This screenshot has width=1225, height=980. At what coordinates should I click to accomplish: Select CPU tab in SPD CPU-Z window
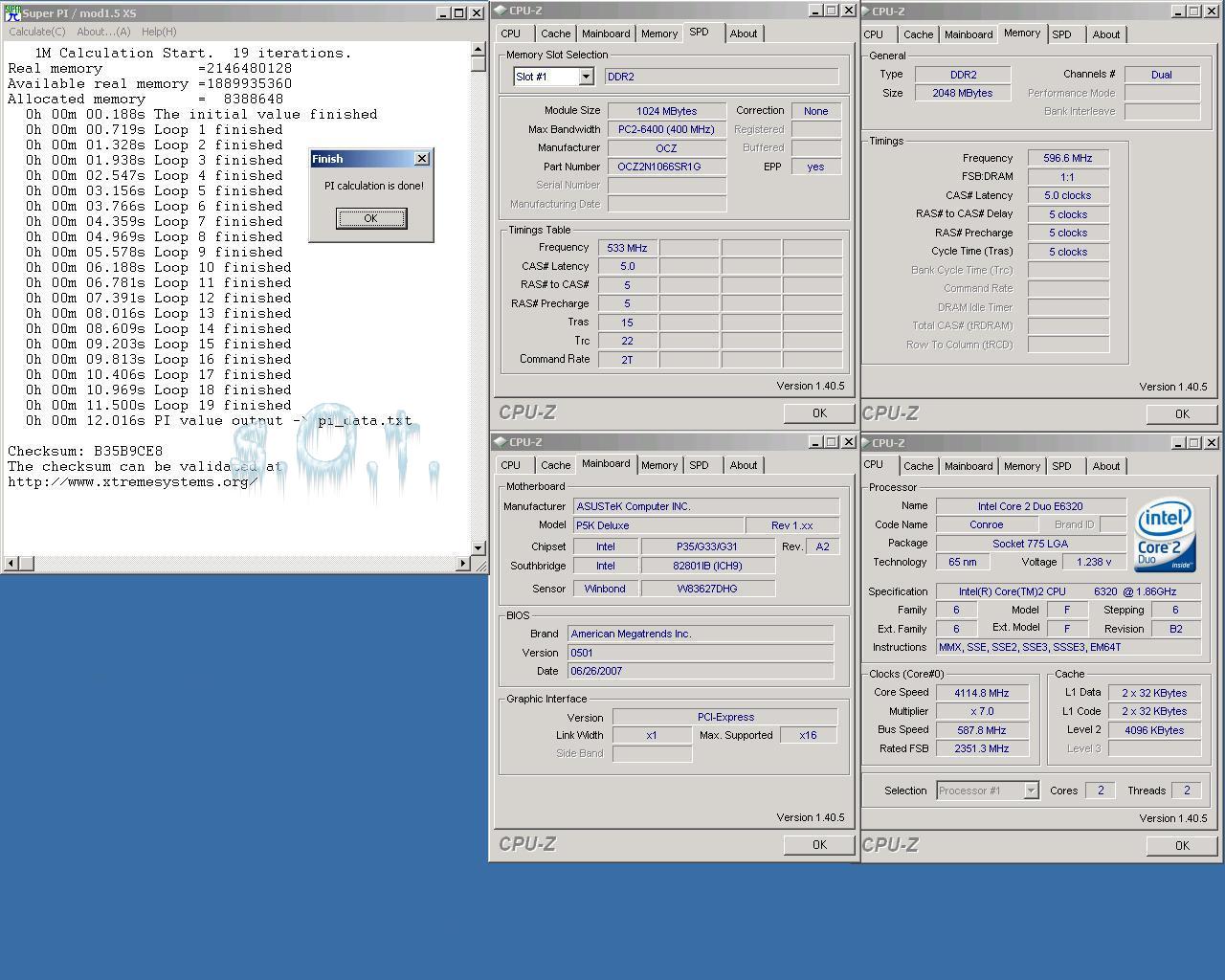coord(511,33)
